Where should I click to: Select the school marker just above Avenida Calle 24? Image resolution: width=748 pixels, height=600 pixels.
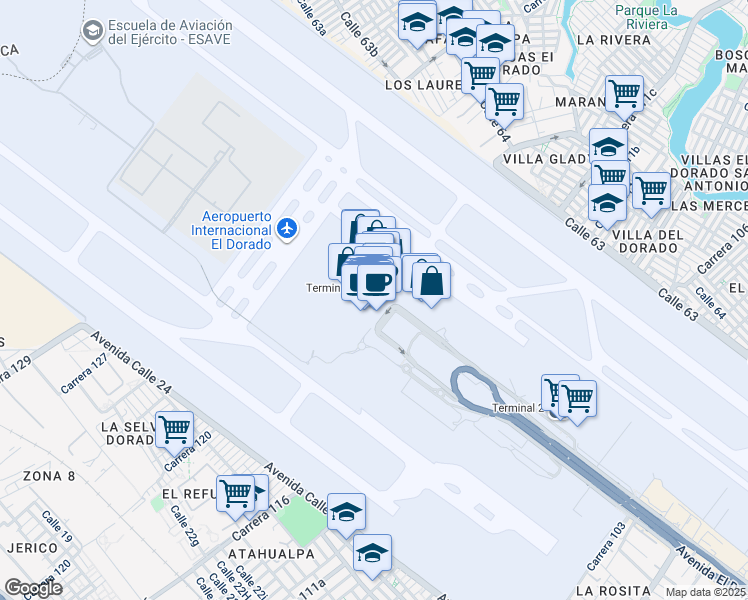click(346, 515)
